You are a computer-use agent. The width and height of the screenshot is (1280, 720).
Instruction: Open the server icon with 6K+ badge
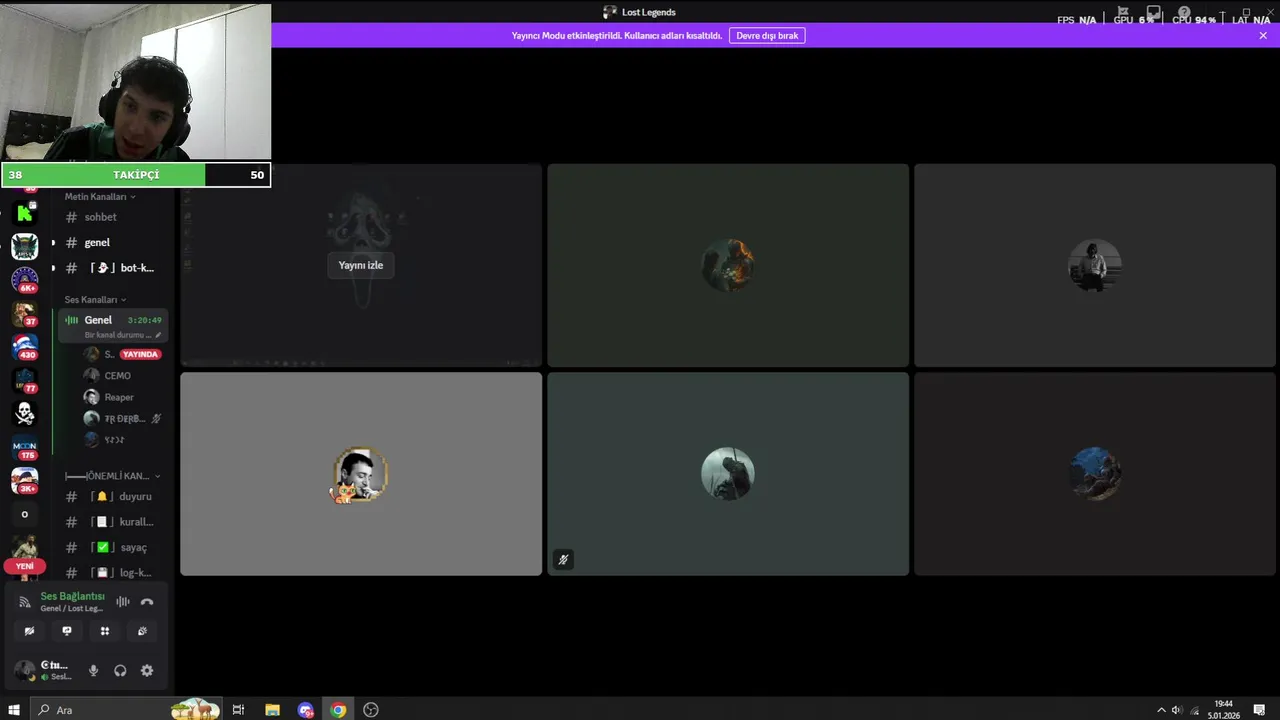tap(25, 280)
